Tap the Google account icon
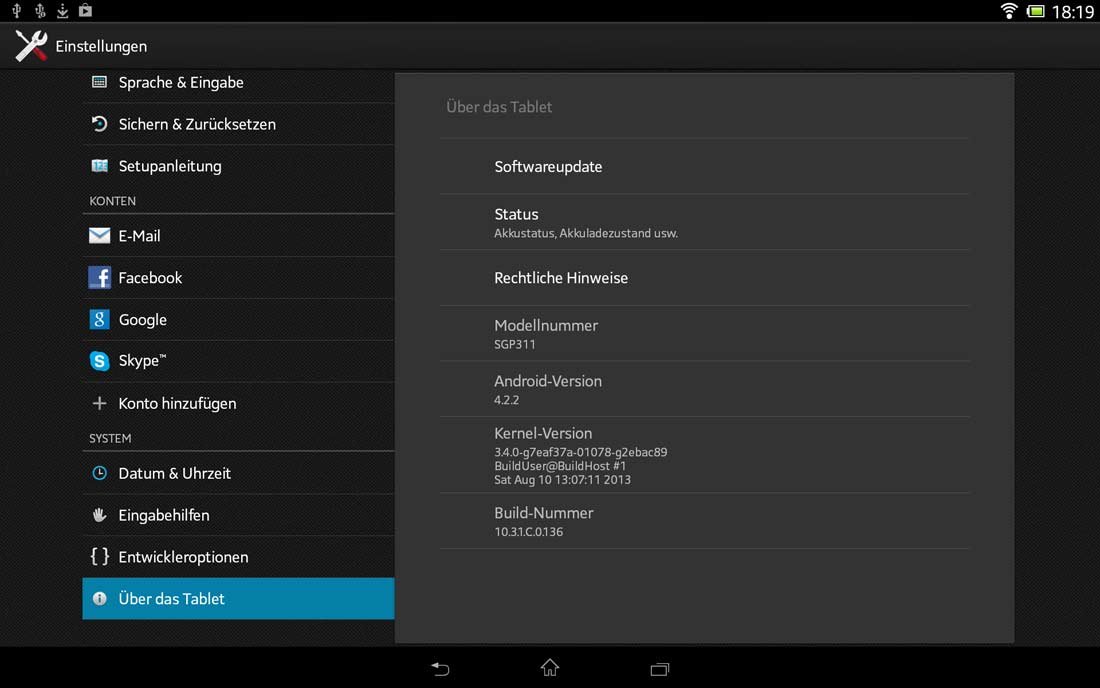This screenshot has height=688, width=1100. [100, 319]
